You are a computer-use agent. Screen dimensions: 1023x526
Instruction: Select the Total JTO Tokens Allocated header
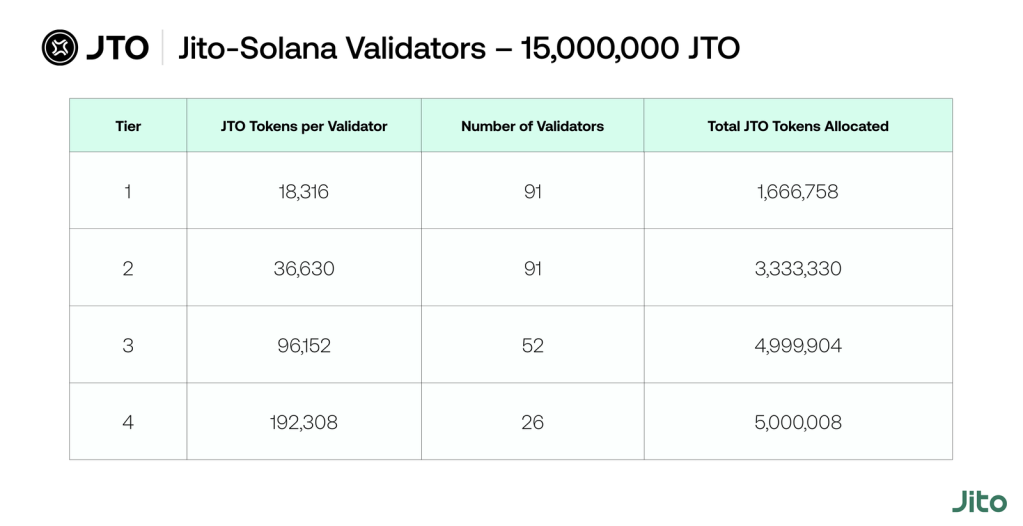[798, 126]
